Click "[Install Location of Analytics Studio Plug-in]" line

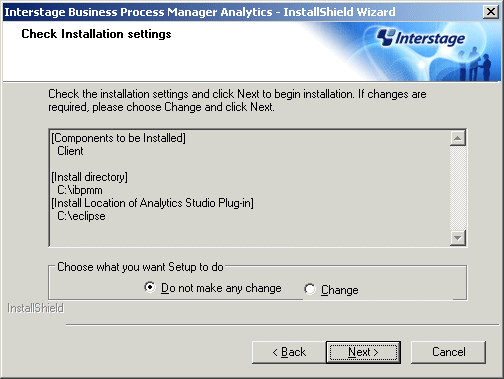[152, 203]
